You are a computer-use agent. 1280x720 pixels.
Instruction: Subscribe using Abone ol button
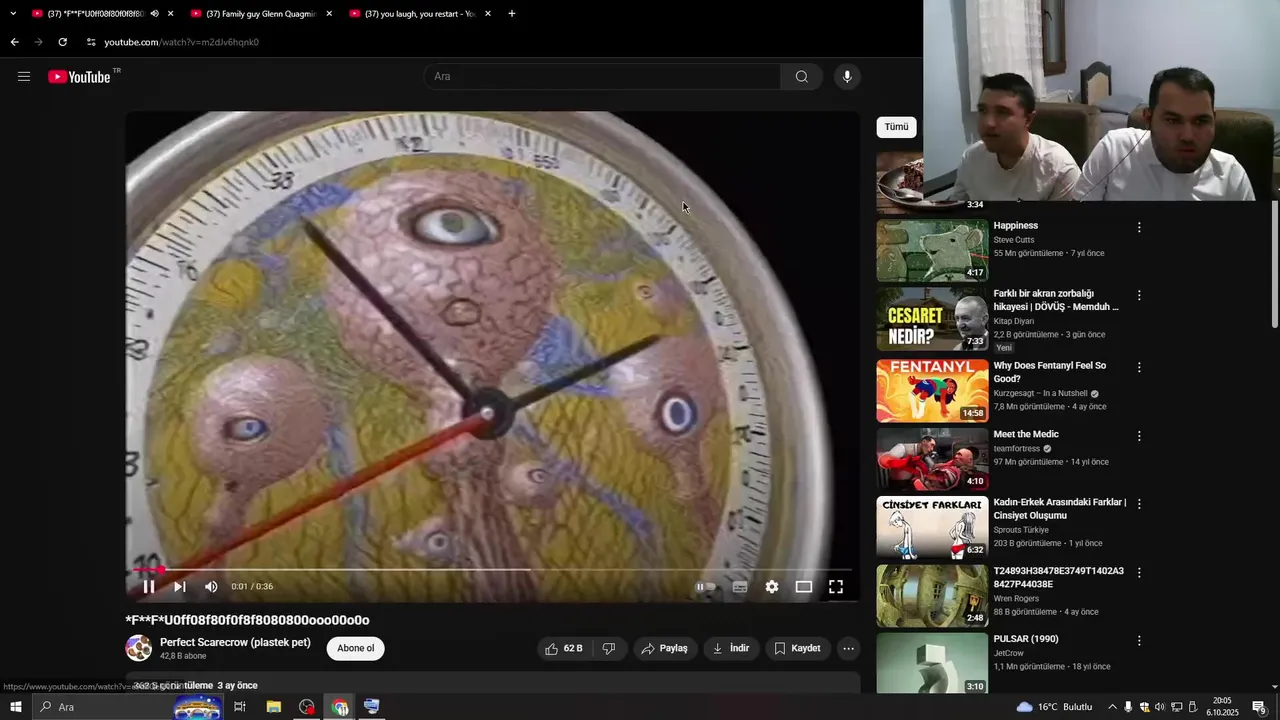(355, 648)
